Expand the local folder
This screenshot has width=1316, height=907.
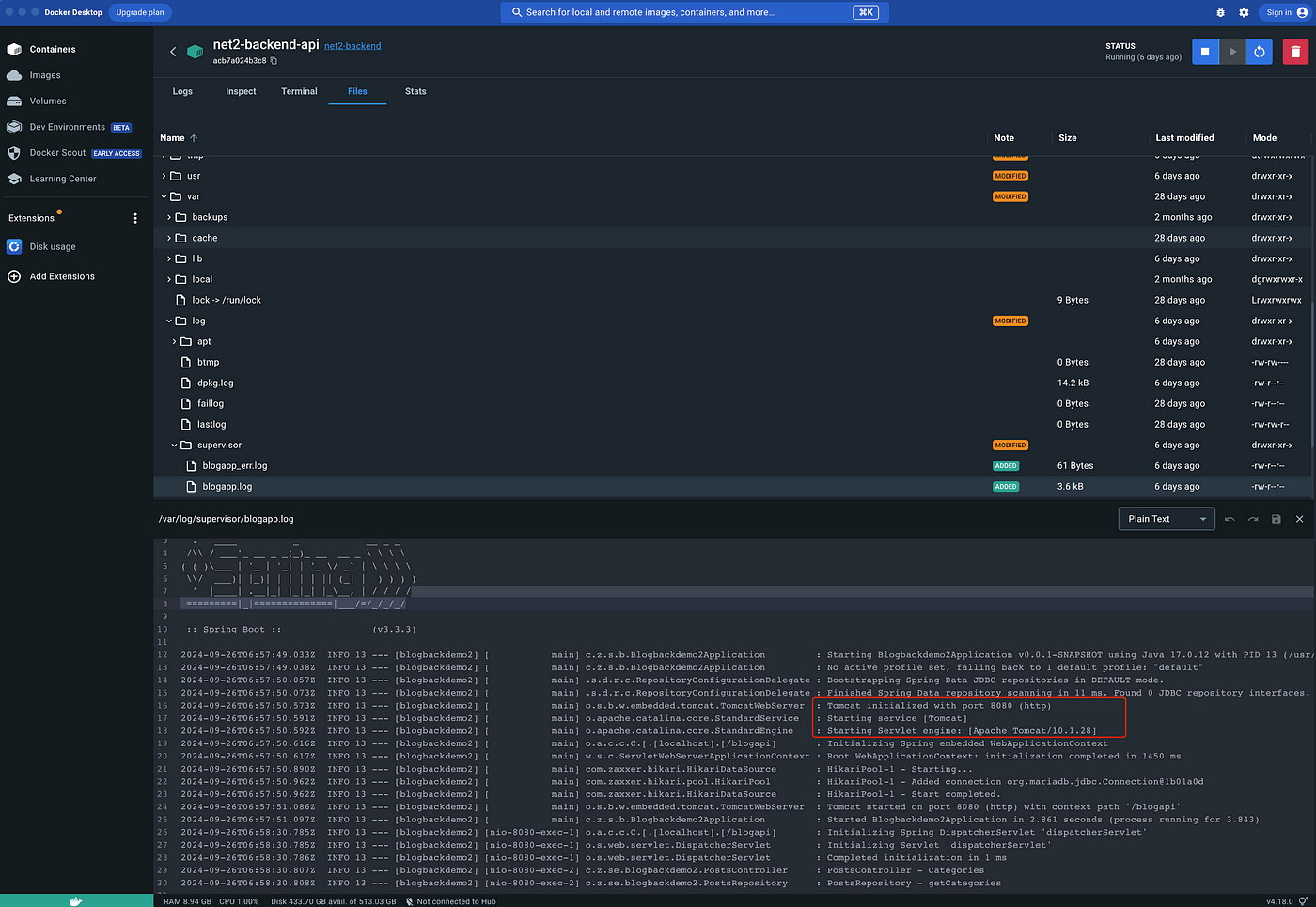coord(169,279)
